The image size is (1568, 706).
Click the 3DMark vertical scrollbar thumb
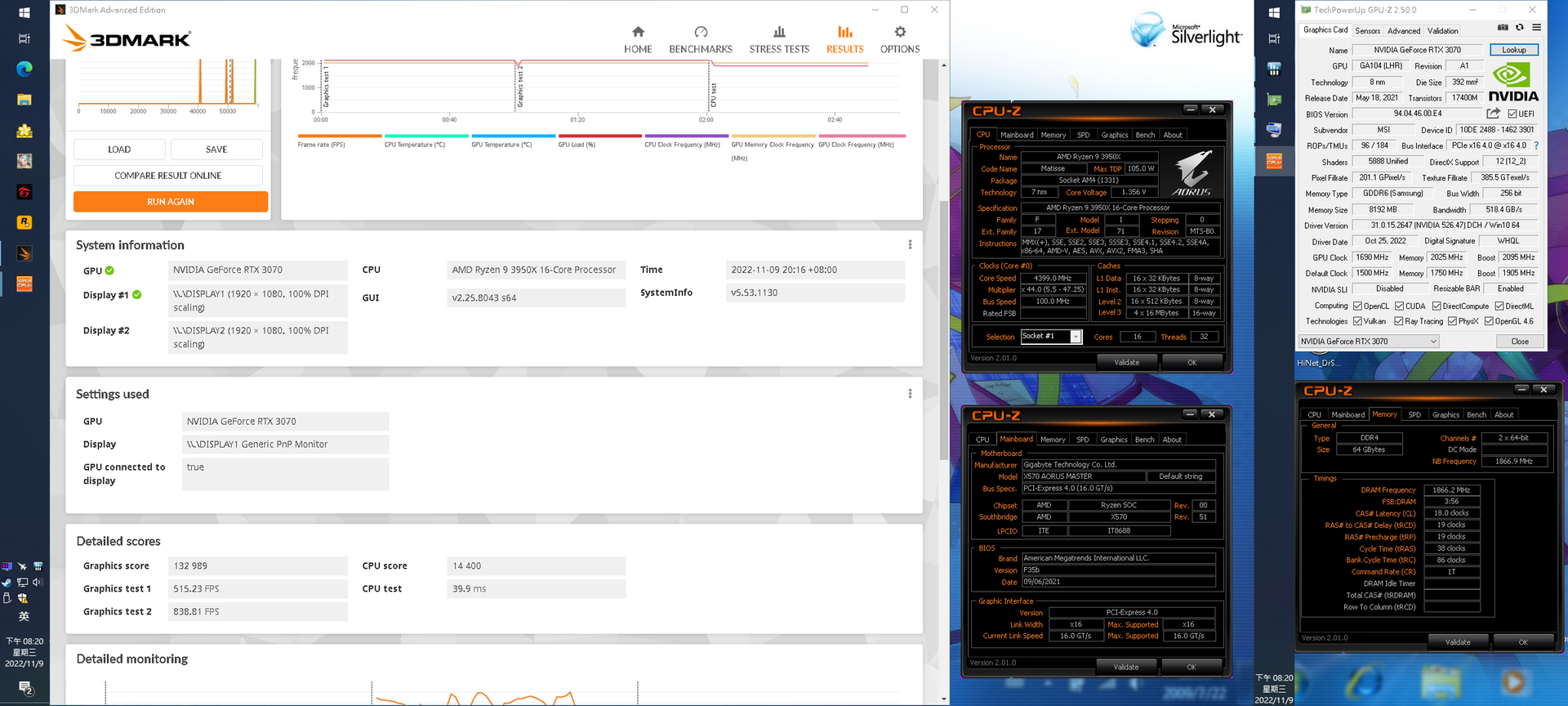[944, 330]
